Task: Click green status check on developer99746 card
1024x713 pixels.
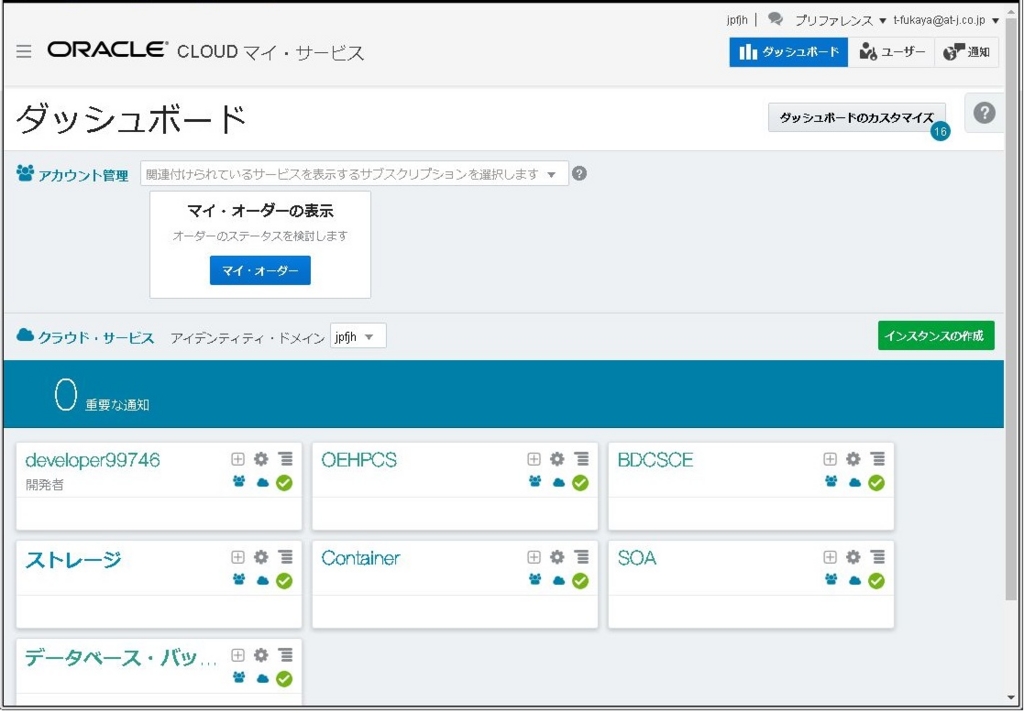Action: (x=284, y=483)
